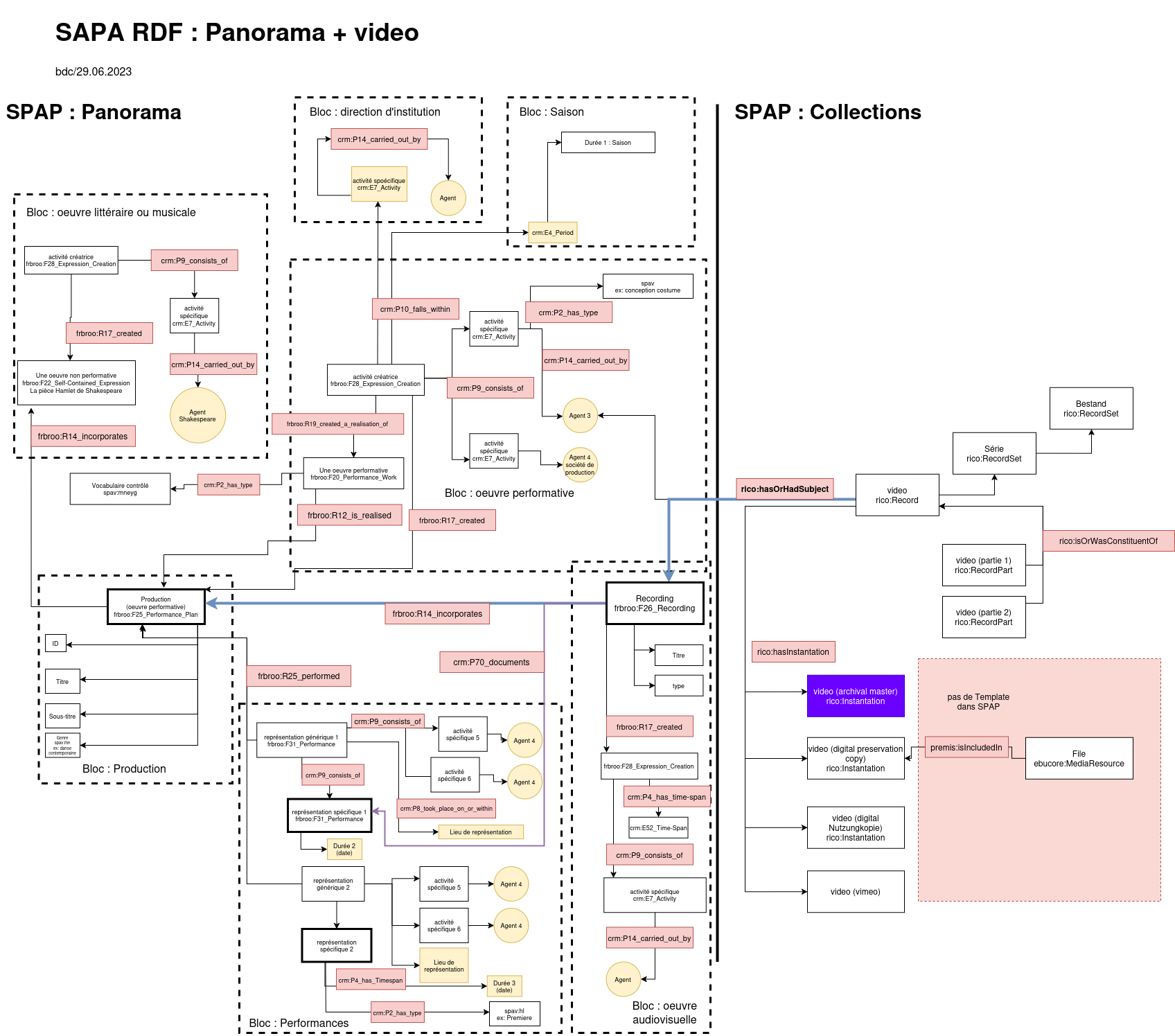Select the Recording frbroo:F26_Recording box

[655, 603]
